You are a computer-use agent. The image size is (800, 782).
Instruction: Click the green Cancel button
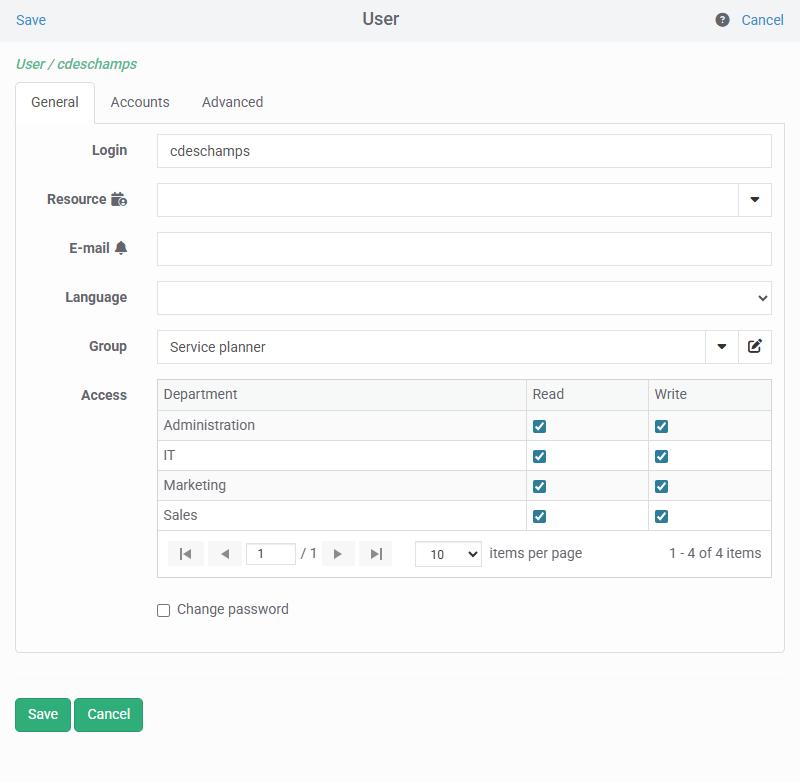pos(108,714)
